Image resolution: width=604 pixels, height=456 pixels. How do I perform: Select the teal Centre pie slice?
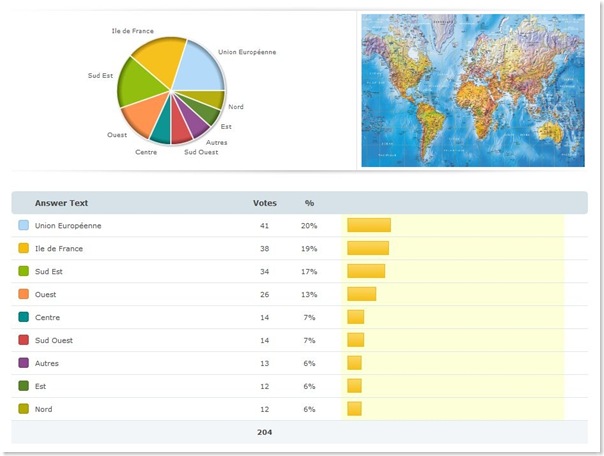[x=162, y=129]
